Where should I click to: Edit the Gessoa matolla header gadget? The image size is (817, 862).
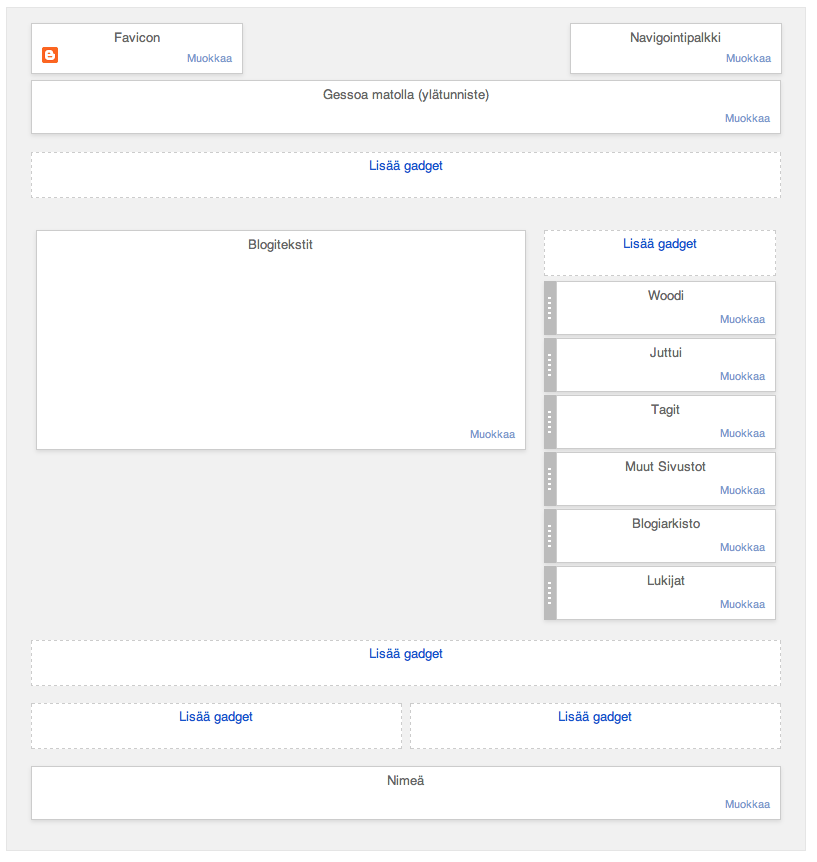(747, 118)
